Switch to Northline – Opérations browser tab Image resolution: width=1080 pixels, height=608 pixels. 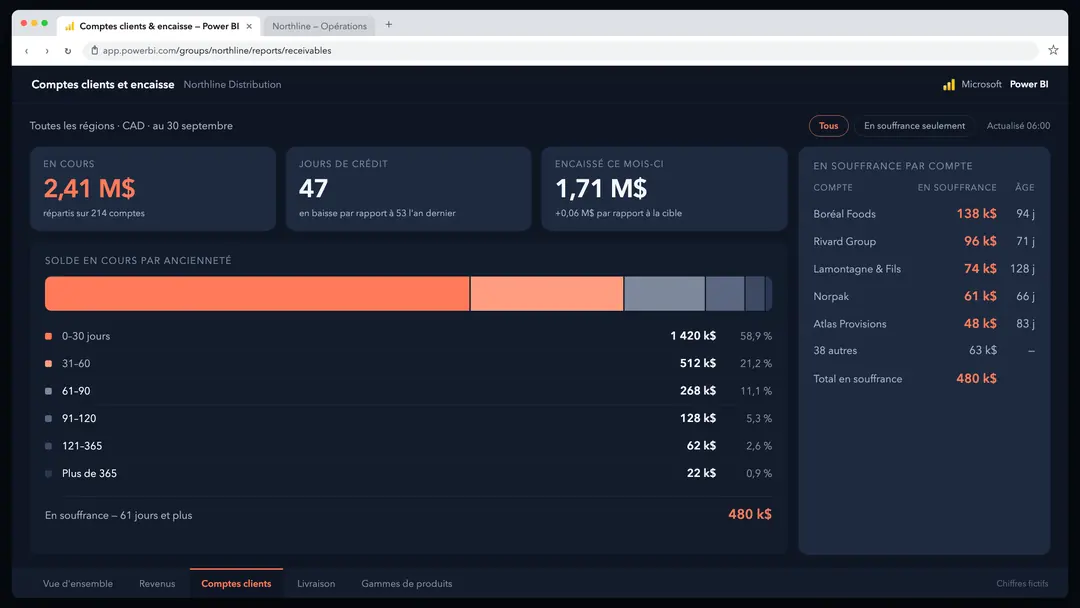(x=319, y=26)
